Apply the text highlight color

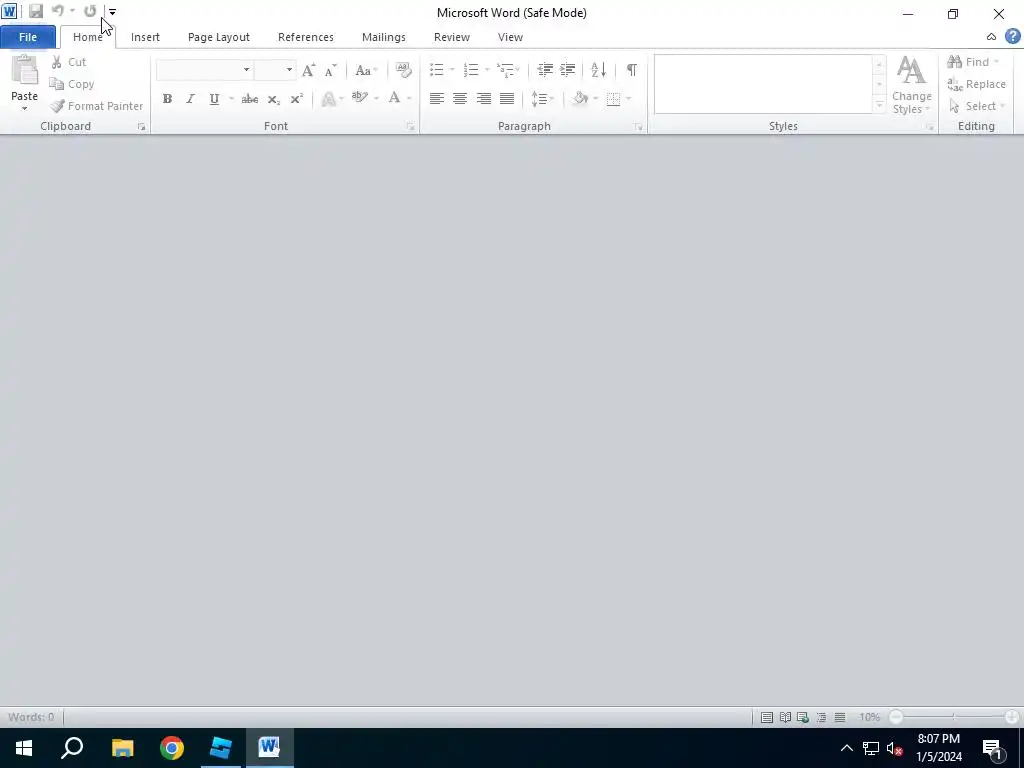pyautogui.click(x=360, y=99)
